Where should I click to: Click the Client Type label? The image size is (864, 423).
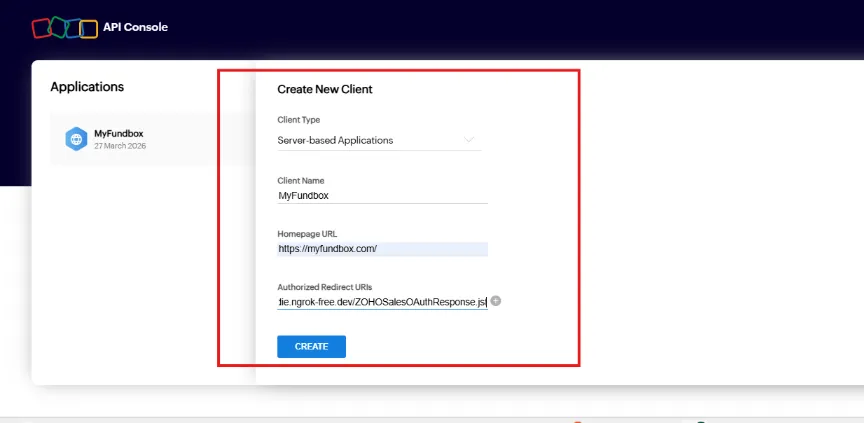(299, 120)
